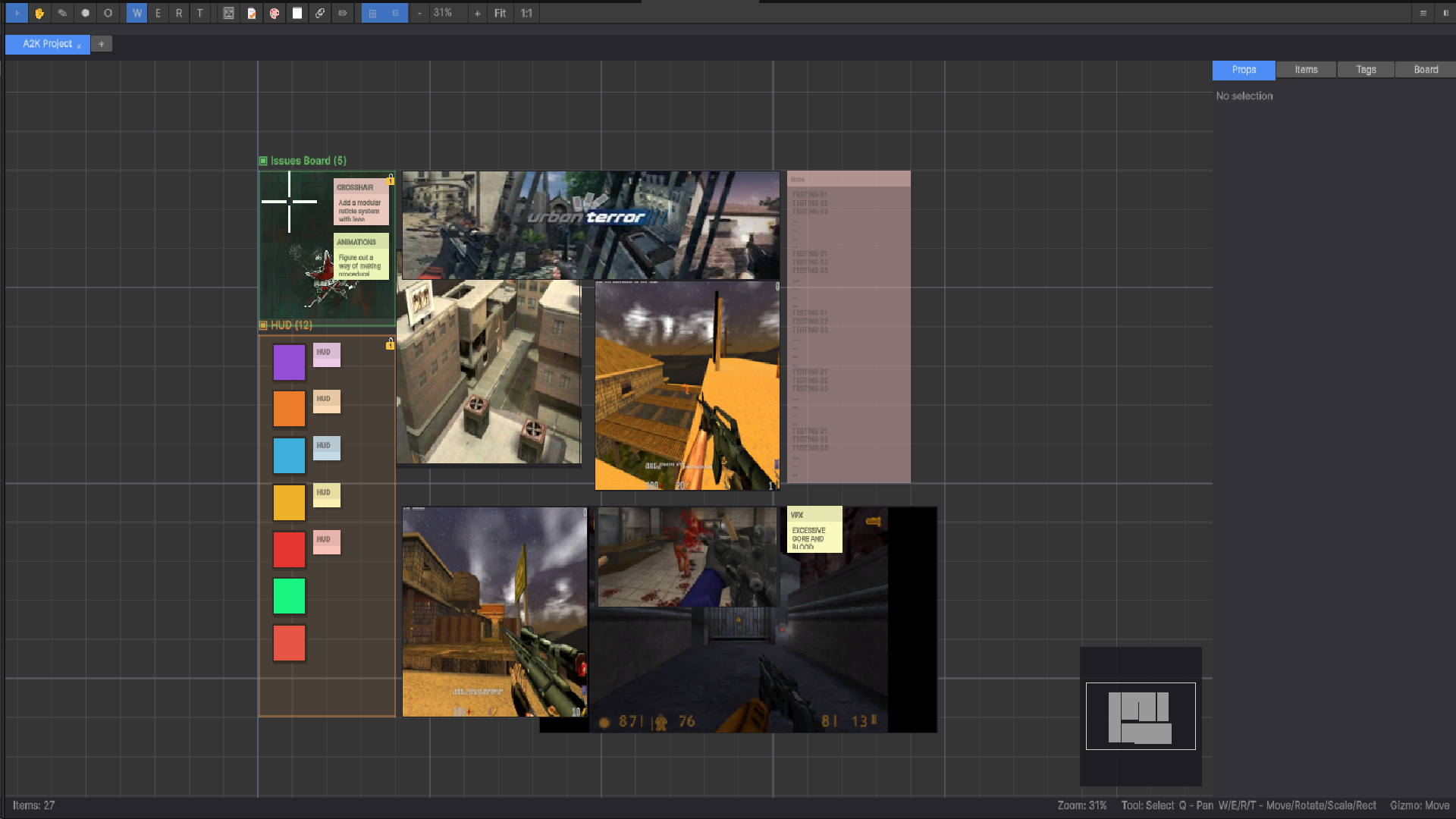Toggle the grid display button
The width and height of the screenshot is (1456, 819).
[372, 13]
